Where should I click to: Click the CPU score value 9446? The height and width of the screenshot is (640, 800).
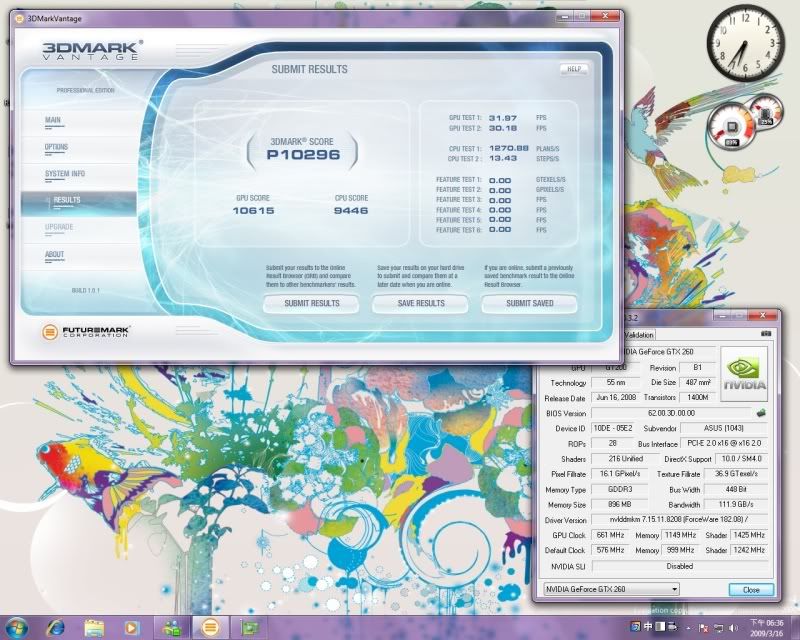pos(351,210)
